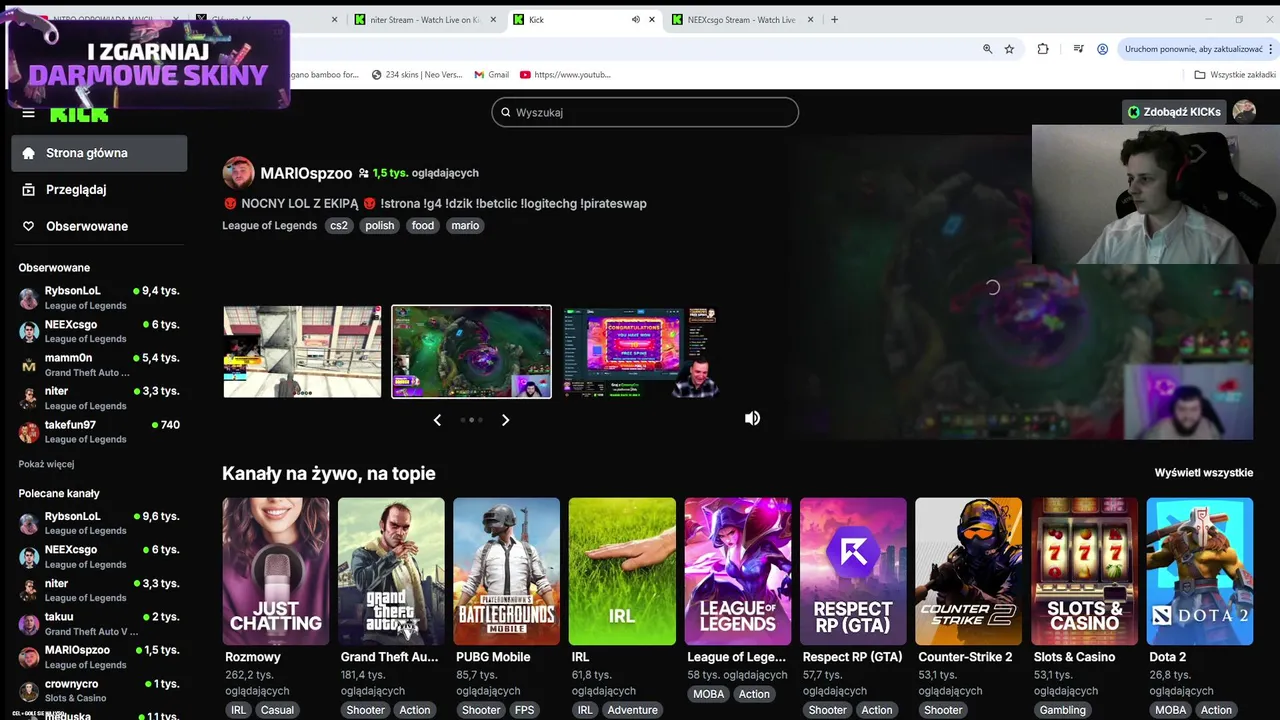
Task: Select the mario tag chip
Action: pos(465,225)
